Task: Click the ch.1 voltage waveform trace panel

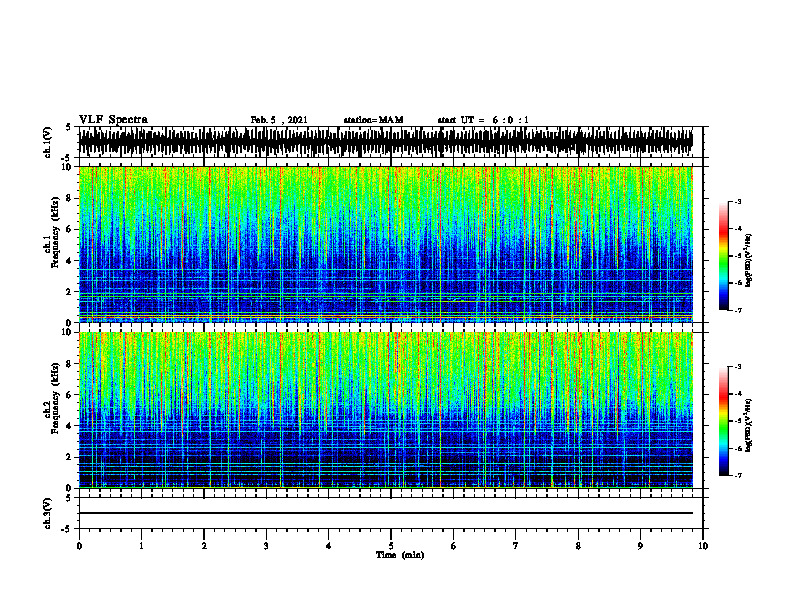Action: click(386, 142)
